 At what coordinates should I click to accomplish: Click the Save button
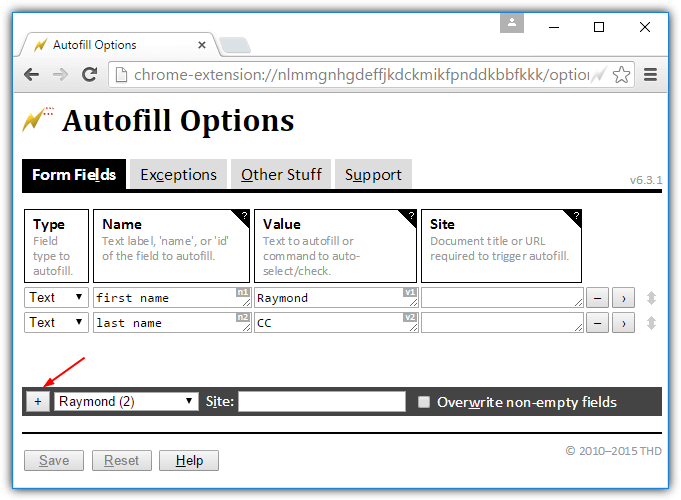click(54, 461)
